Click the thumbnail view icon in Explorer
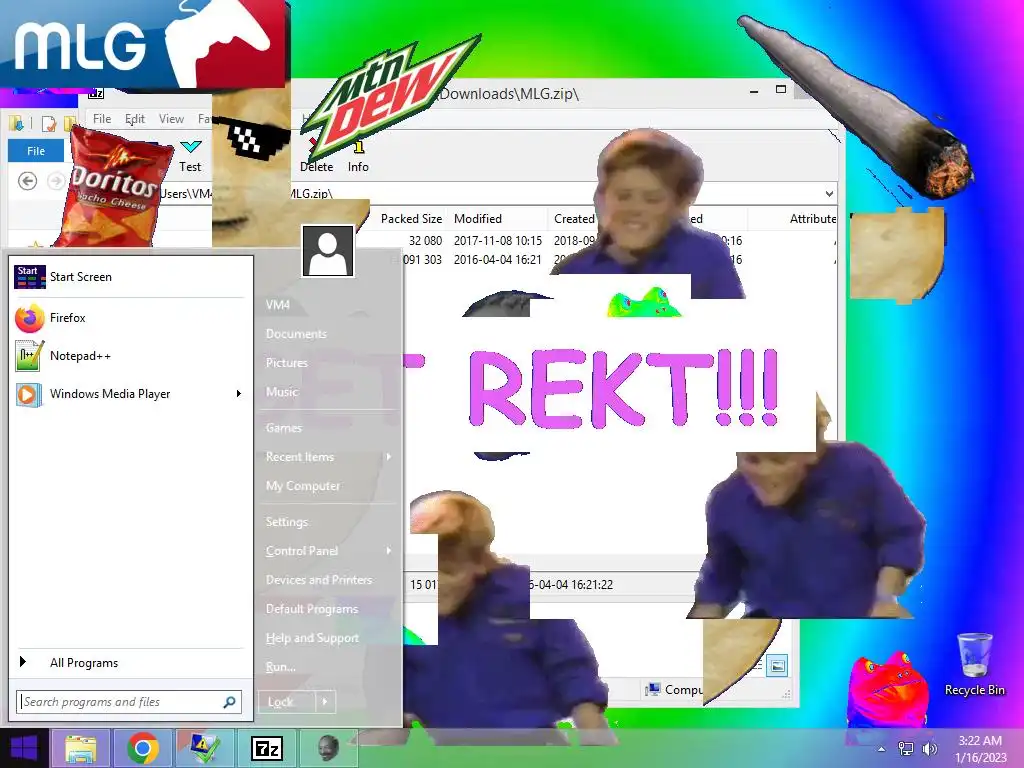The image size is (1024, 768). [x=777, y=666]
